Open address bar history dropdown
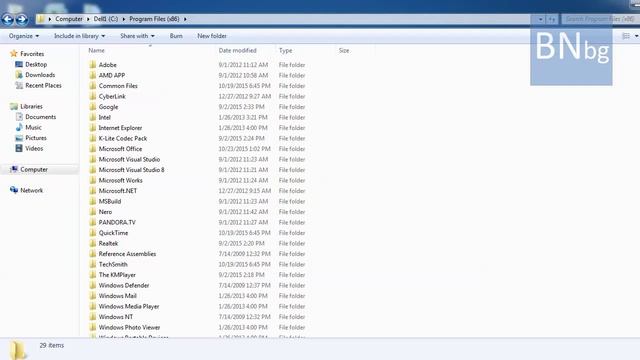 540,19
